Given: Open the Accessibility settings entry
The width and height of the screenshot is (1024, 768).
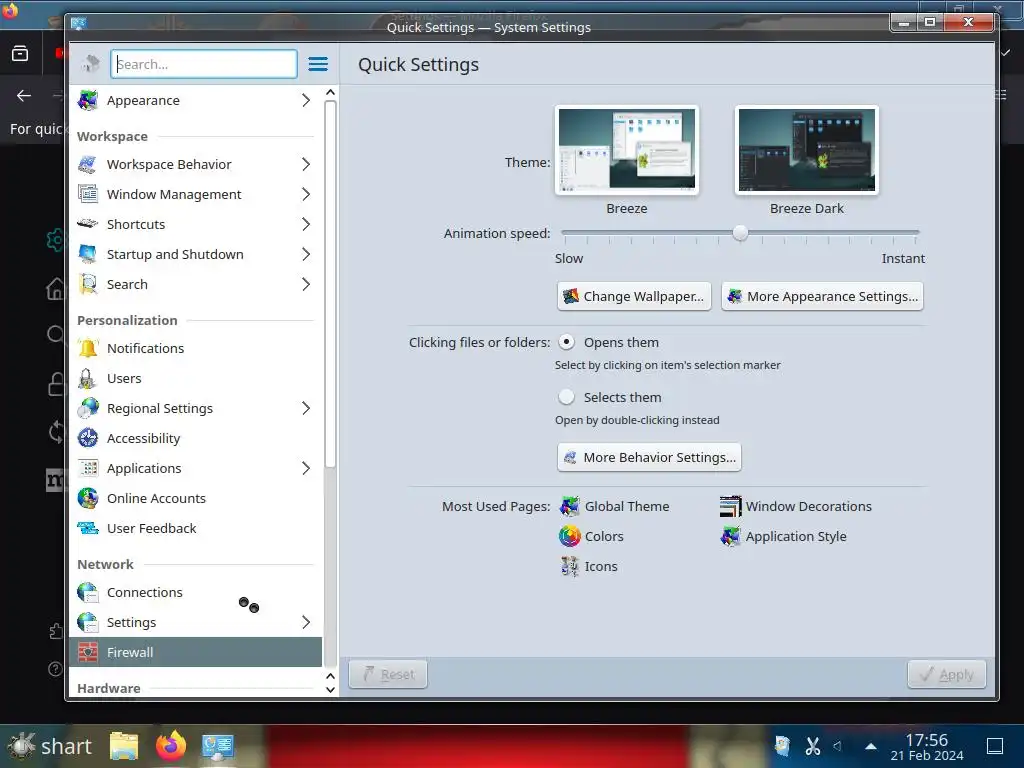Looking at the screenshot, I should (x=195, y=439).
